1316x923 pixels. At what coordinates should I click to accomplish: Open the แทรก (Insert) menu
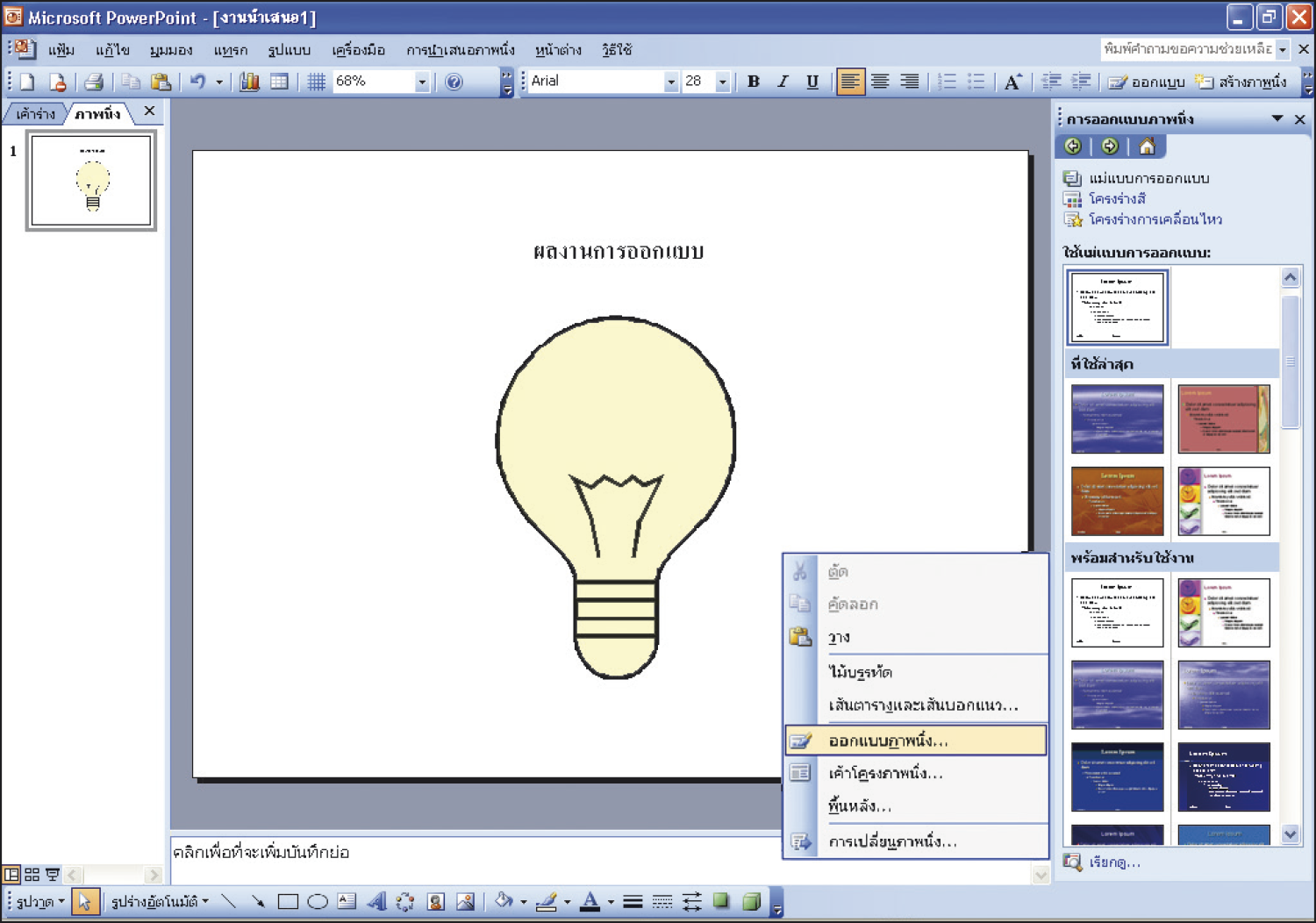[231, 50]
